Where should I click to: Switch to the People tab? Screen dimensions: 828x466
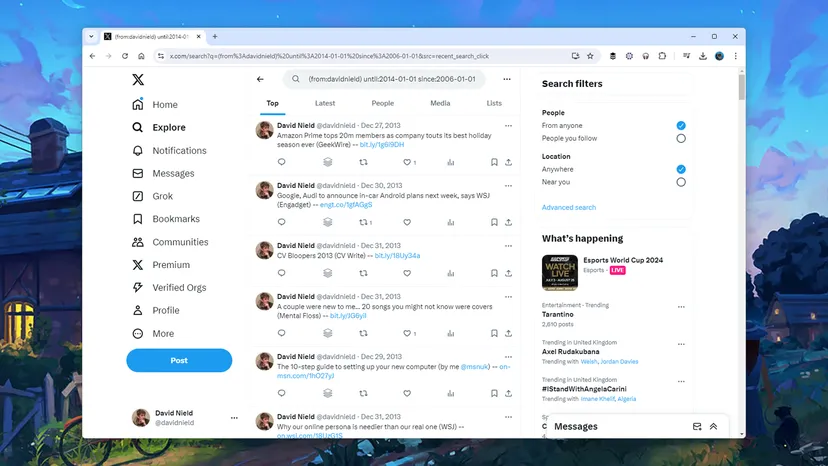[383, 104]
